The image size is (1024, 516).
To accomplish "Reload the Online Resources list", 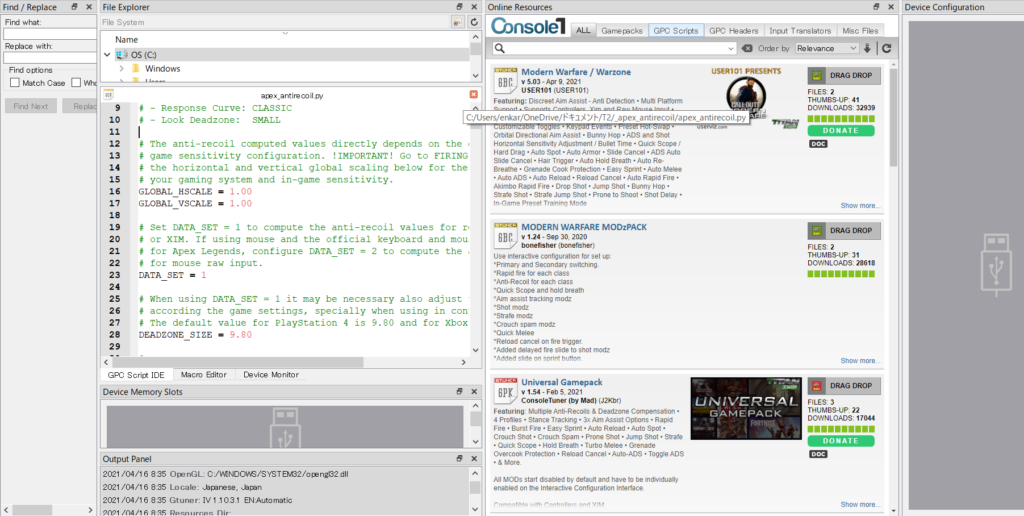I will pos(886,48).
